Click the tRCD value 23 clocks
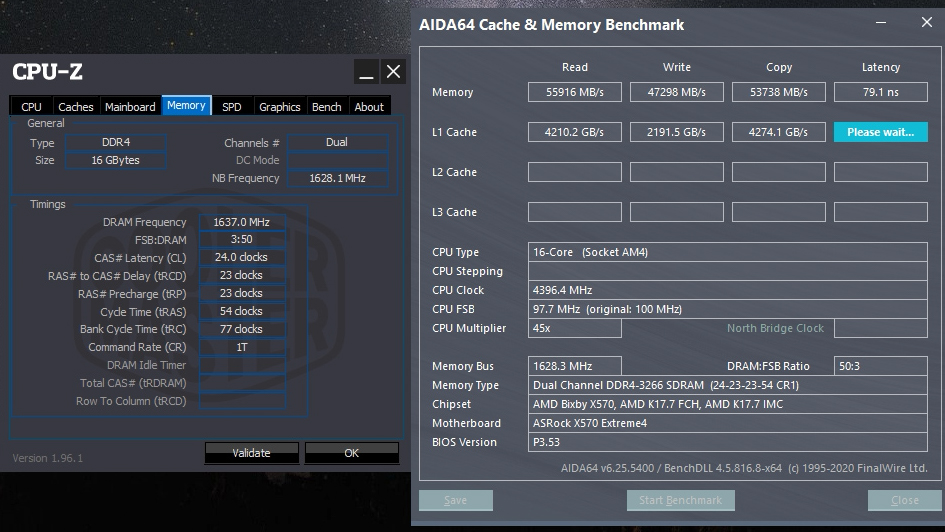The image size is (945, 532). tap(242, 275)
